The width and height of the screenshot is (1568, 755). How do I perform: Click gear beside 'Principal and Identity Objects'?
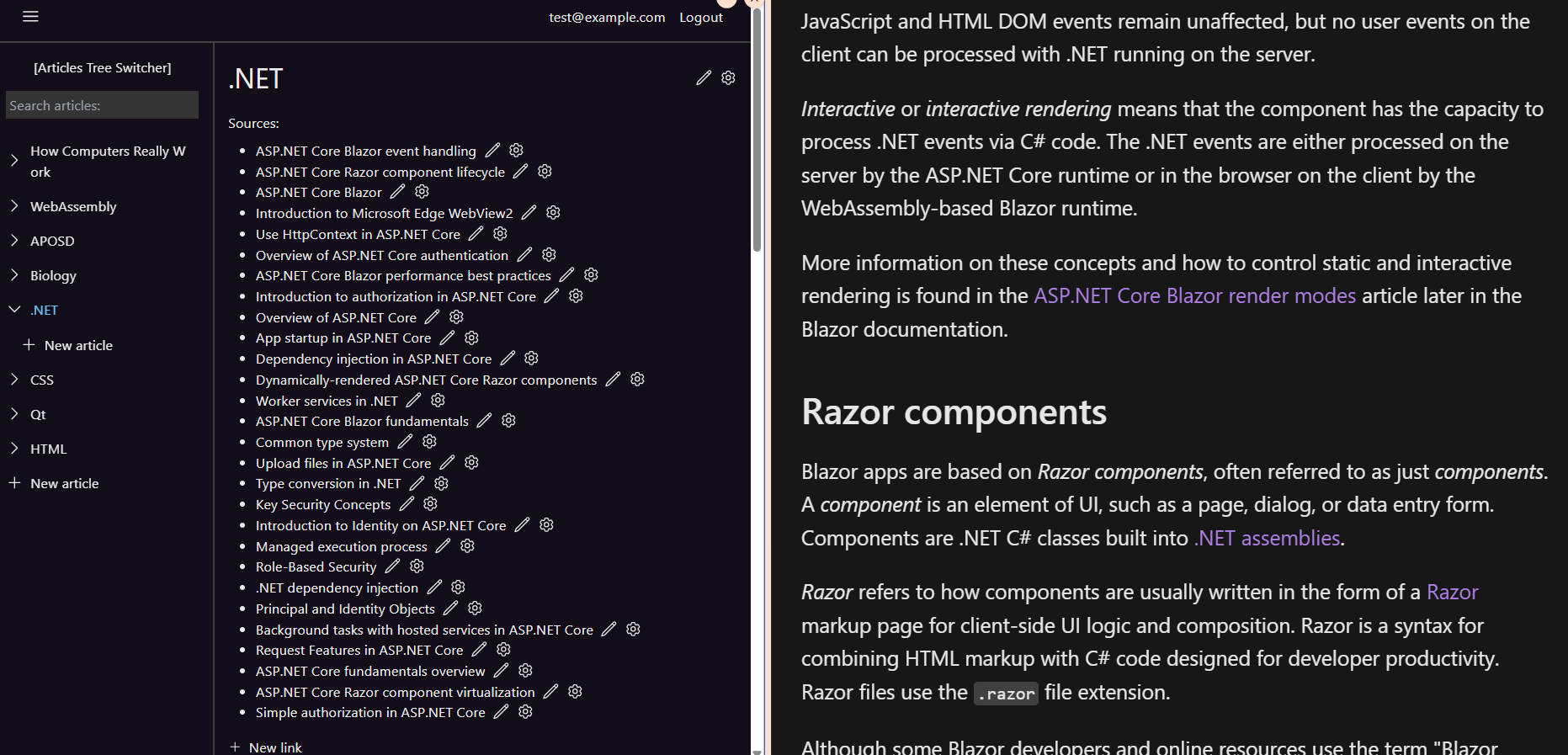(x=475, y=609)
